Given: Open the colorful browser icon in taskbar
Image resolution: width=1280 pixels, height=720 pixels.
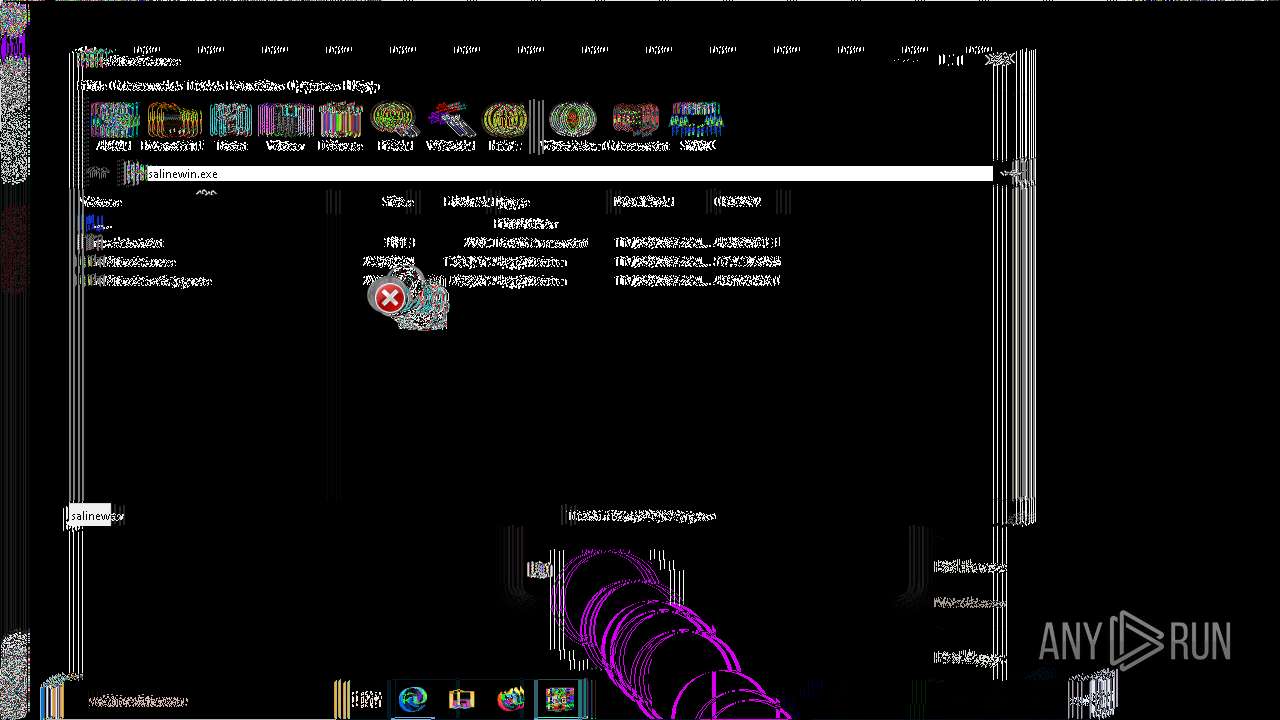Looking at the screenshot, I should pos(510,699).
